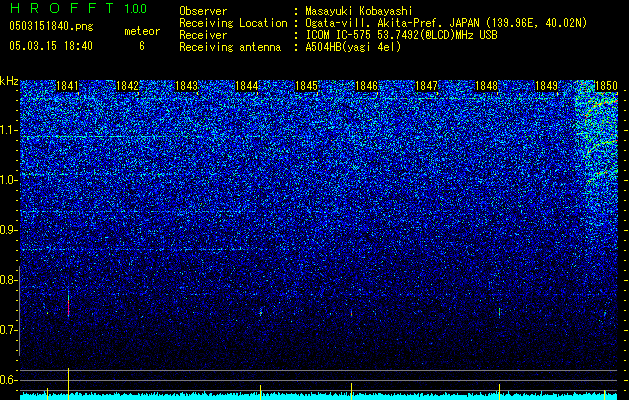Click the 0.6 kHz axis label
The height and width of the screenshot is (400, 629).
pos(9,380)
